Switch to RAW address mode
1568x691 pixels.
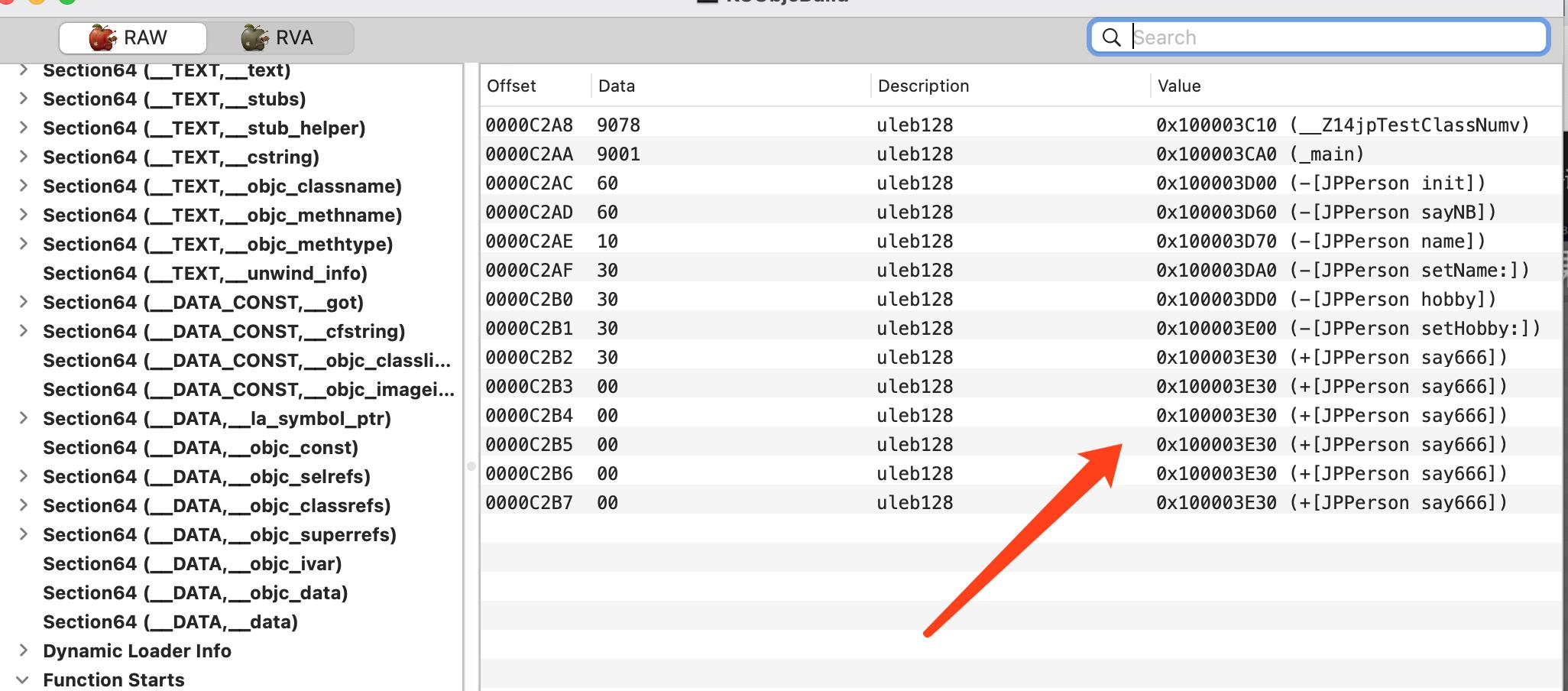coord(132,37)
